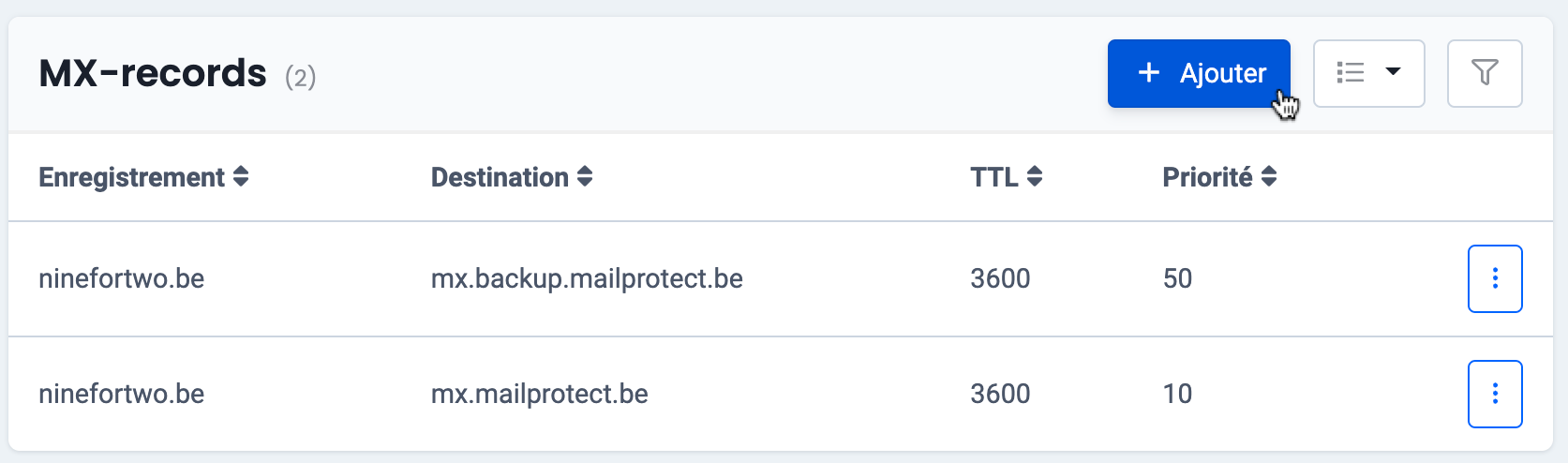The width and height of the screenshot is (1568, 463).
Task: Click the Enregistrement column header
Action: point(132,177)
